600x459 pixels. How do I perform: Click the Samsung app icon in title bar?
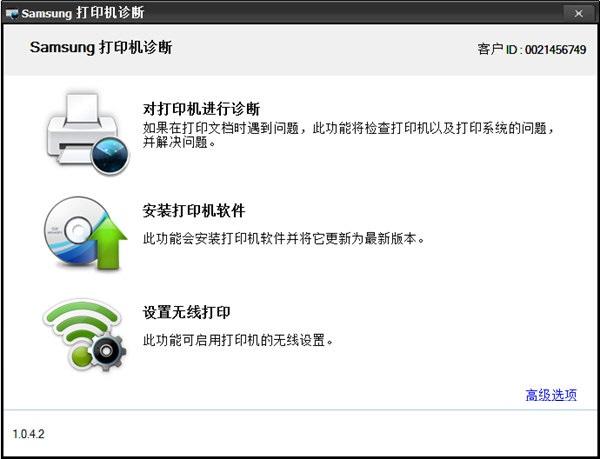[12, 14]
